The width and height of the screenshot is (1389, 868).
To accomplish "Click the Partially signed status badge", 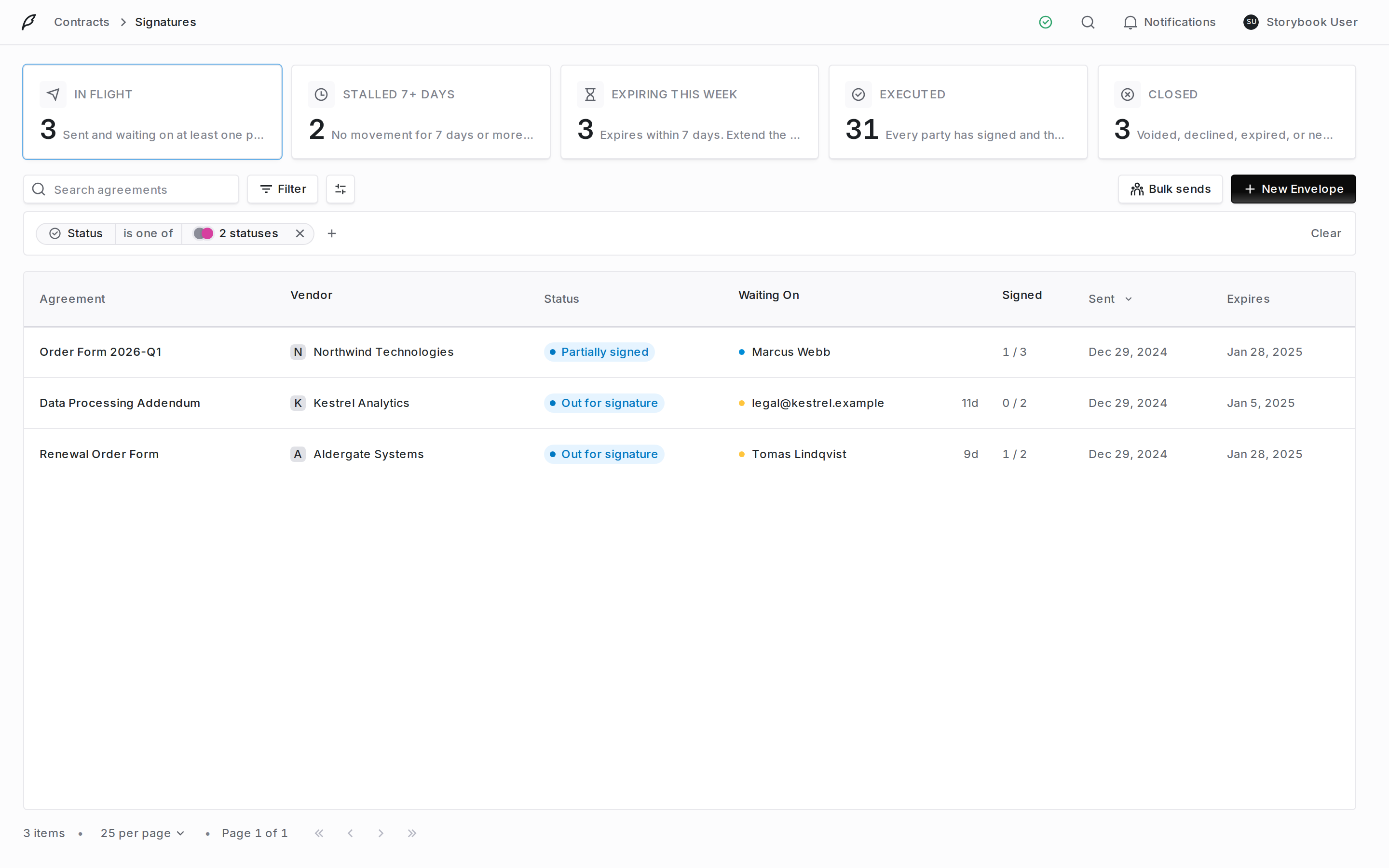I will (x=599, y=352).
